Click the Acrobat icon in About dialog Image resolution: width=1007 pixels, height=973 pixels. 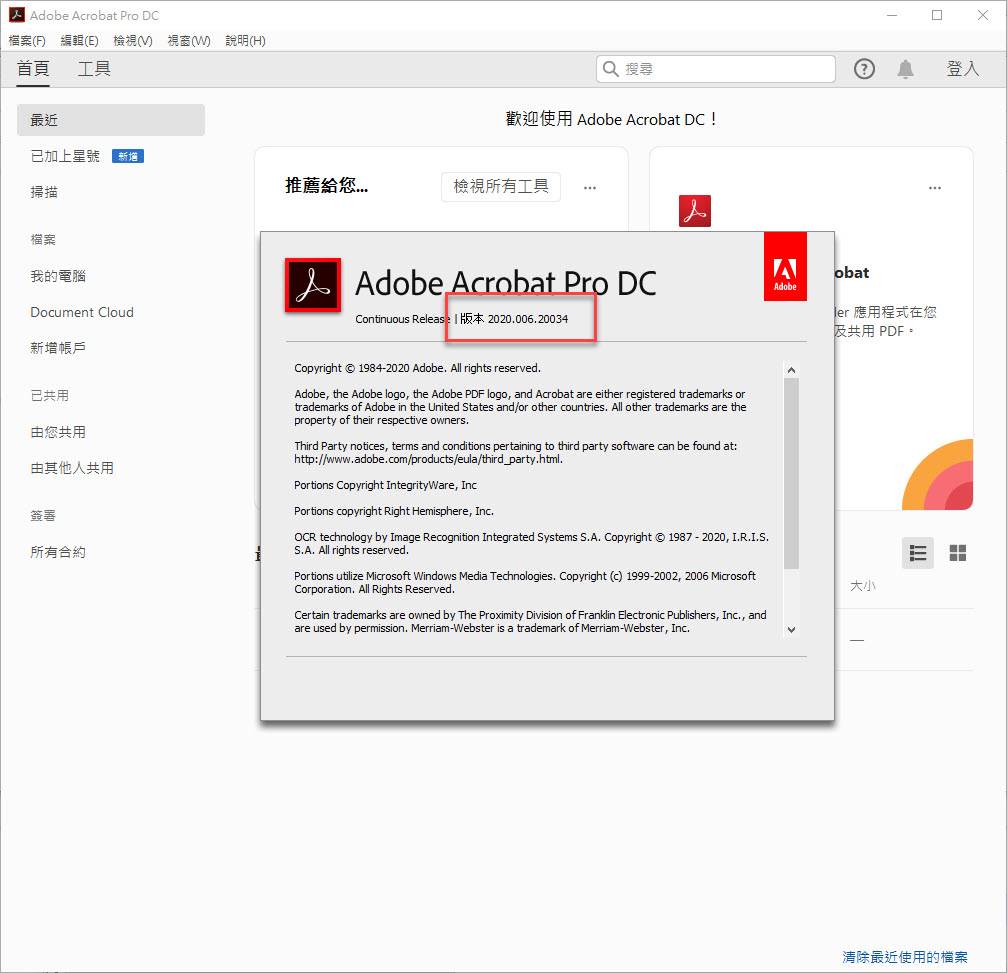coord(313,286)
